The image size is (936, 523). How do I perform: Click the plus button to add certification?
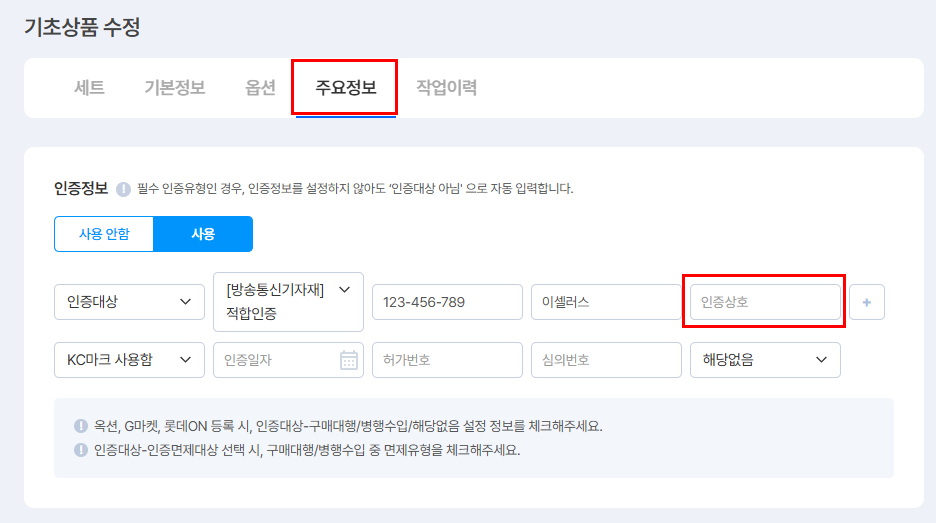click(867, 302)
